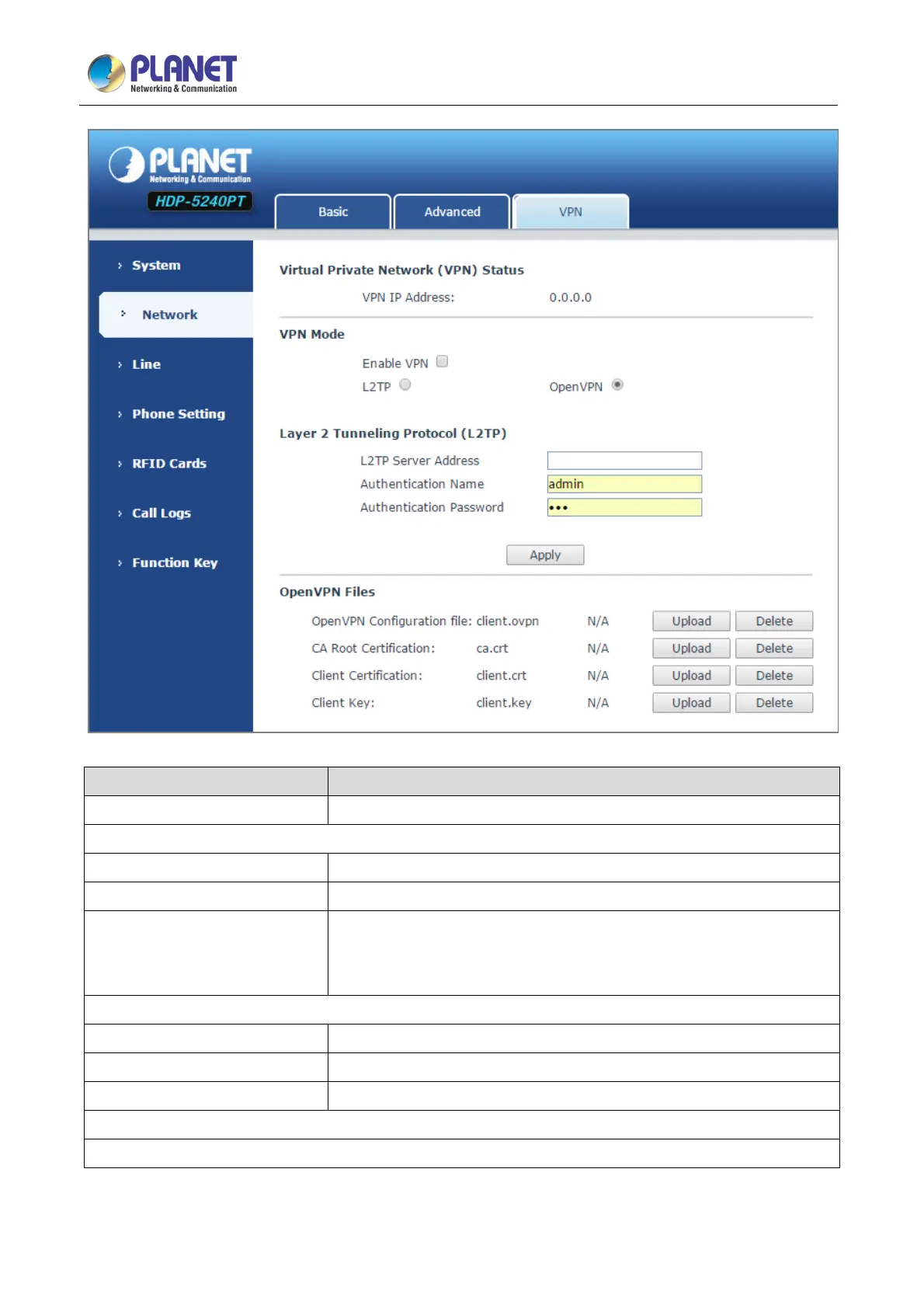
Task: Open the Line sidebar menu
Action: 146,364
